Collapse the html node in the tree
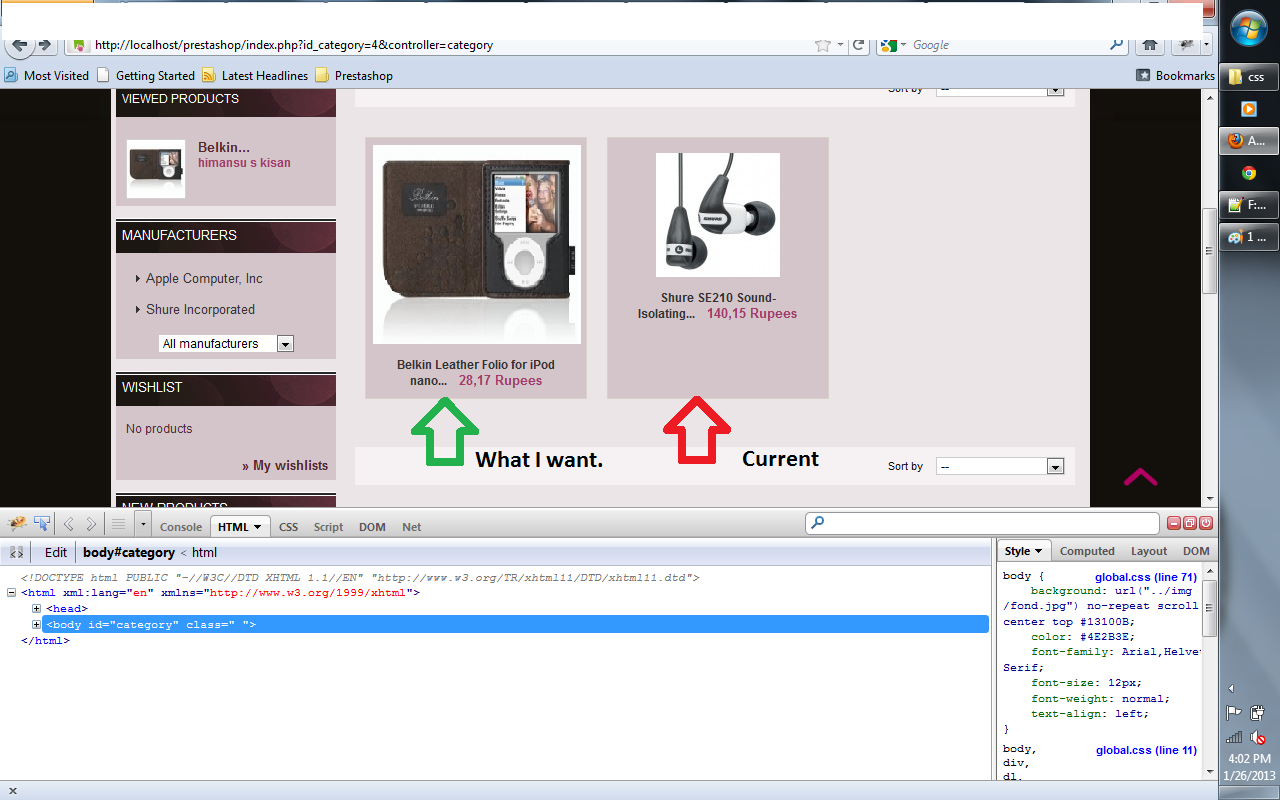Screen dimensions: 1280x800 pos(11,593)
